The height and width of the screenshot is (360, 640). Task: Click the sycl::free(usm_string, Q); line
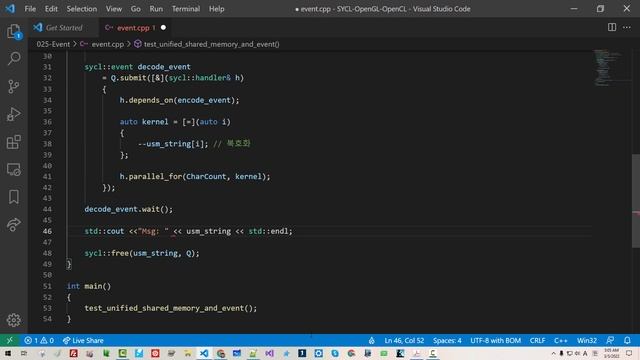click(142, 253)
